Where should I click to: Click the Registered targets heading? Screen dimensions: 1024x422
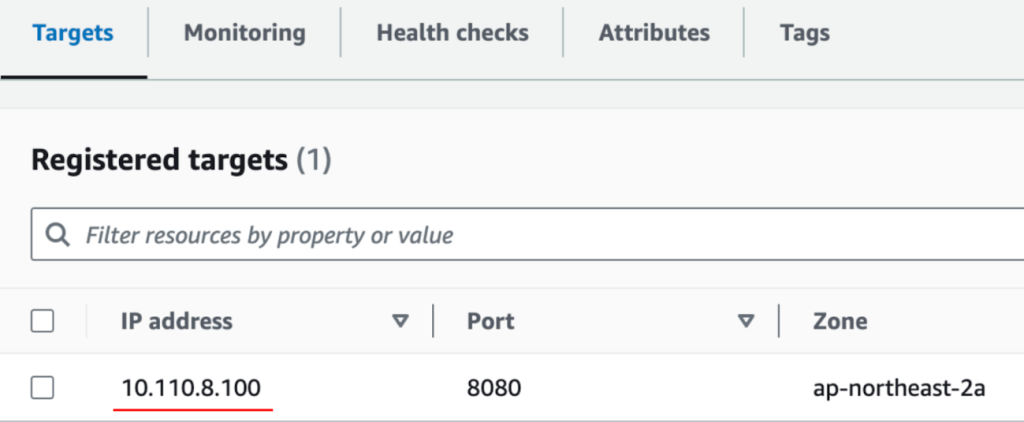coord(160,159)
